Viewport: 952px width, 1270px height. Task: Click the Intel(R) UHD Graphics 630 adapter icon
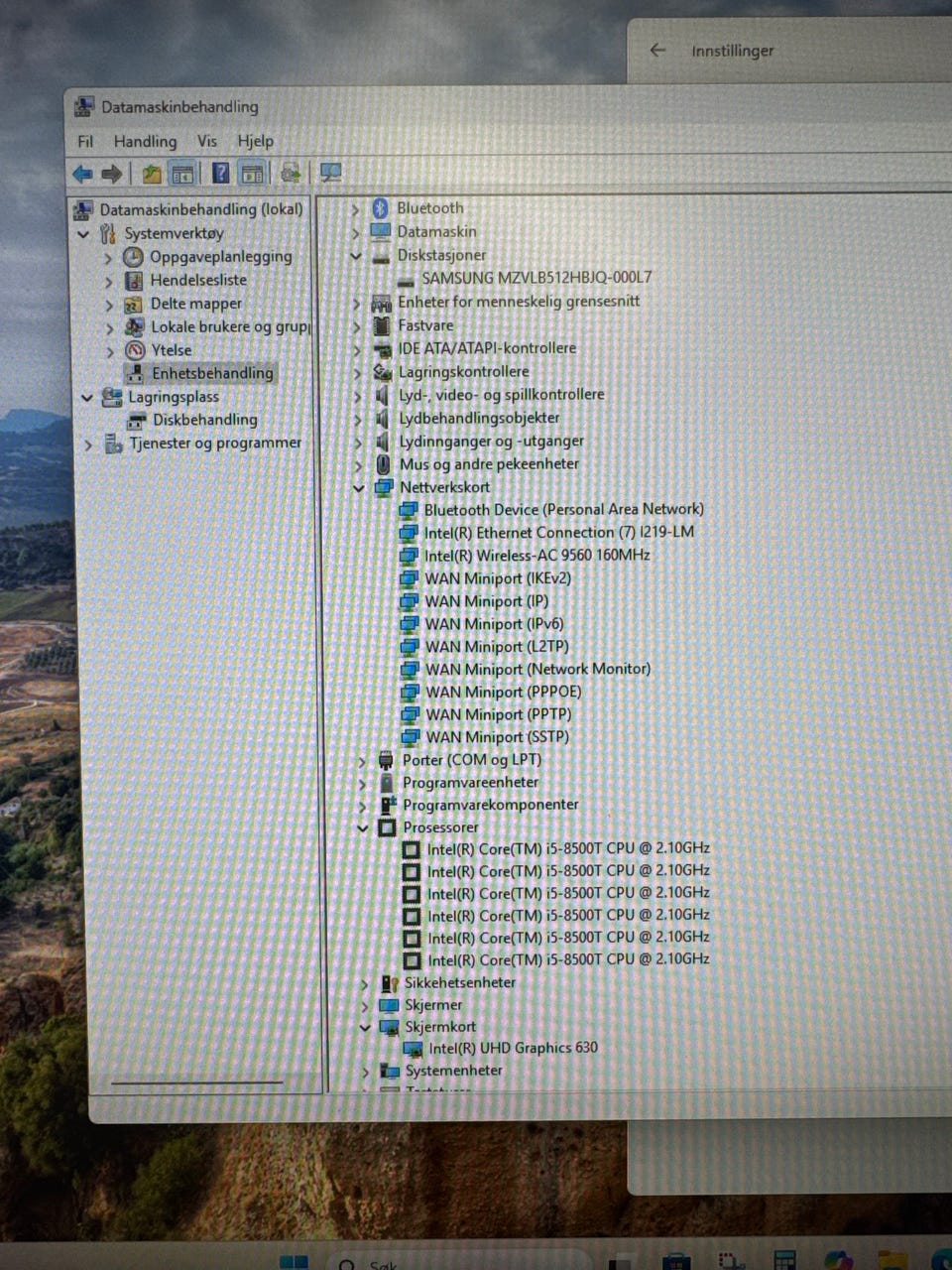pyautogui.click(x=413, y=1049)
